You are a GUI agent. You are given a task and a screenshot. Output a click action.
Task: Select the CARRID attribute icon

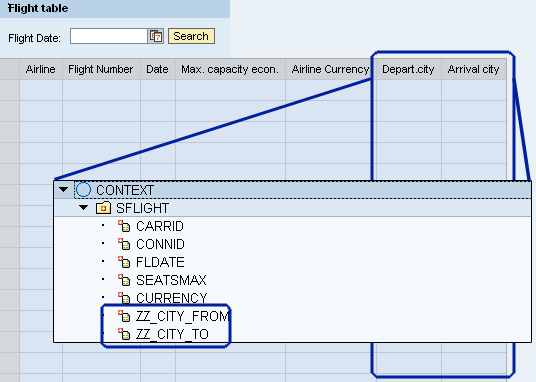tap(124, 226)
